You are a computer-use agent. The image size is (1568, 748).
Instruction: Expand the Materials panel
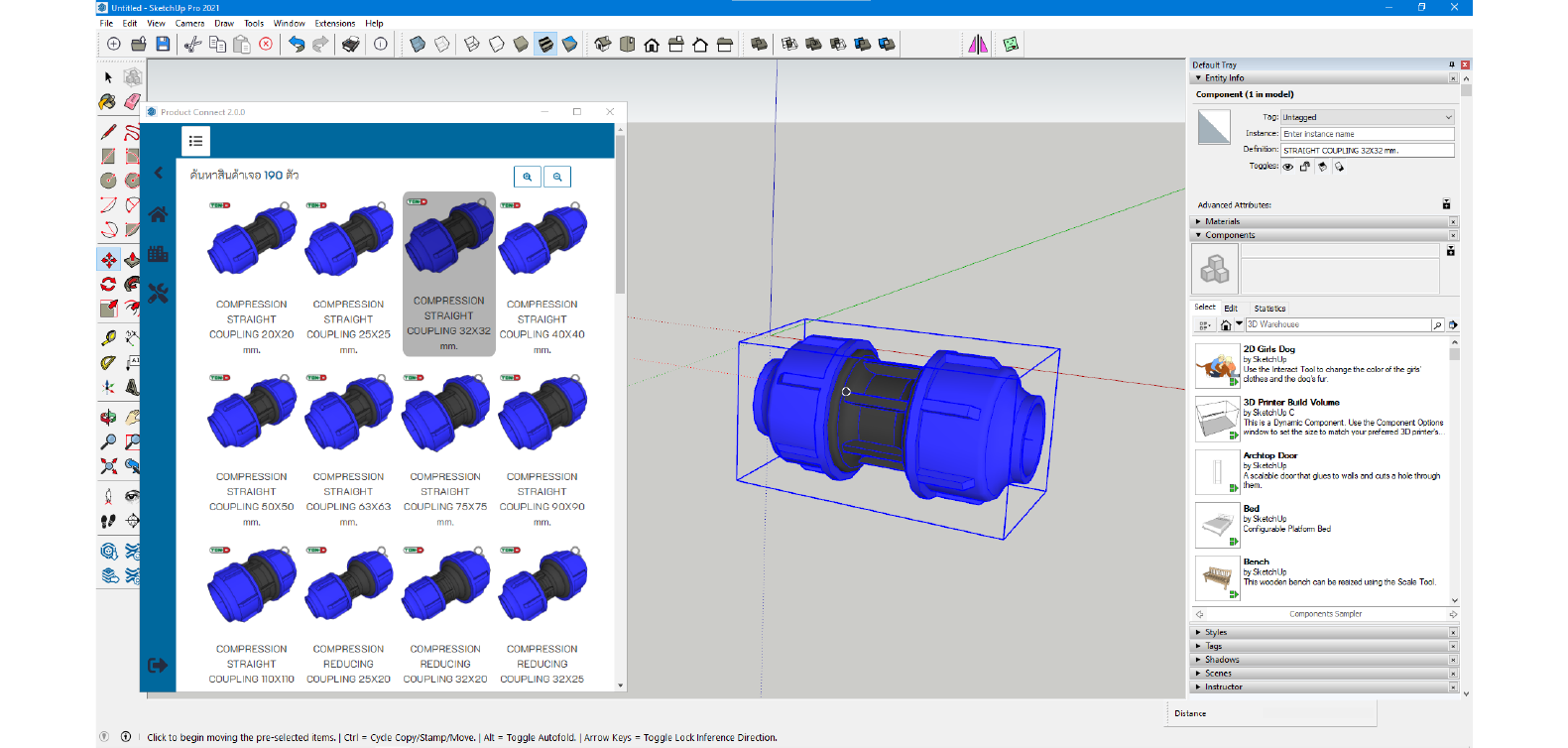click(1198, 222)
